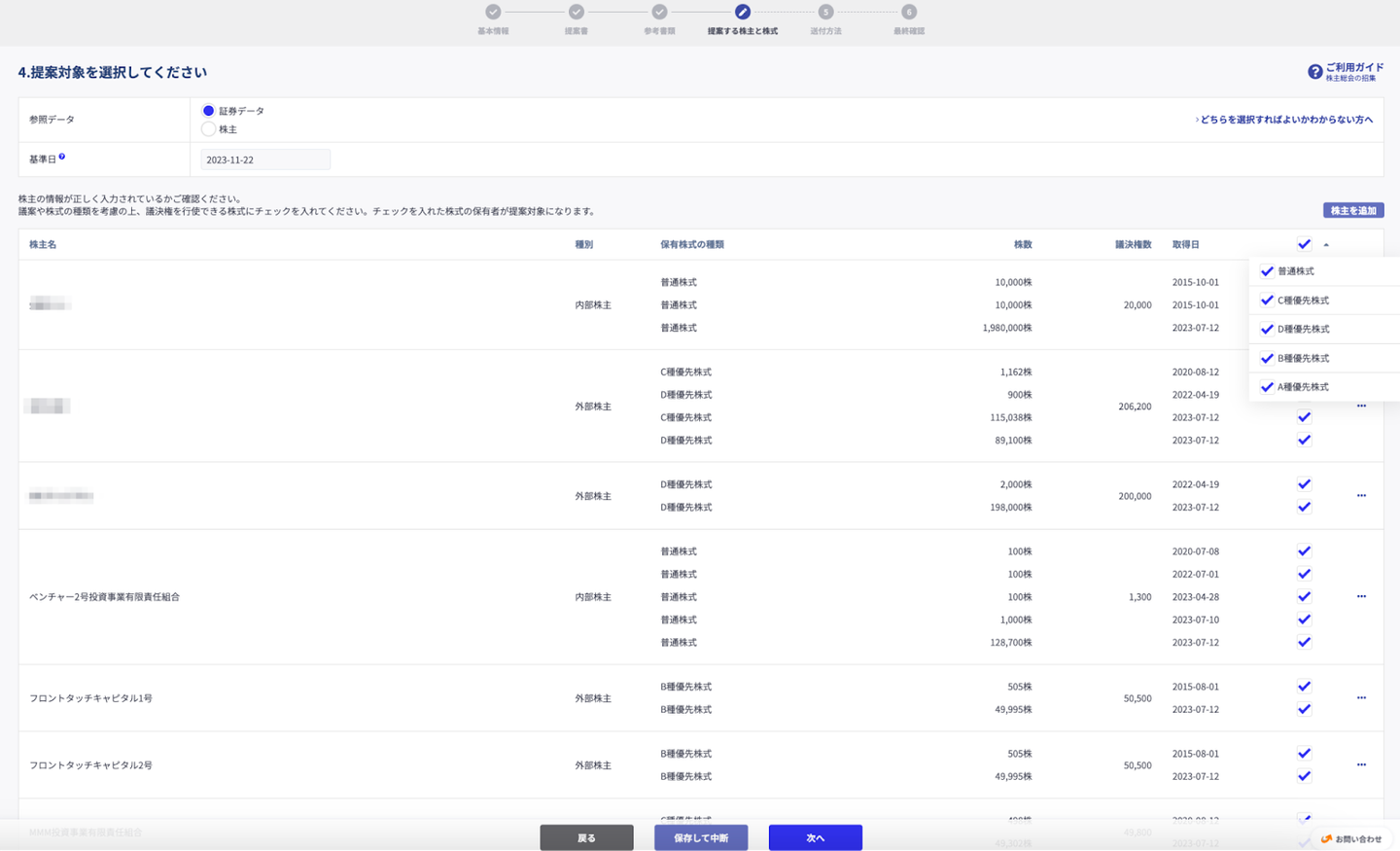The width and height of the screenshot is (1400, 851).
Task: Uncheck フロントタッチキャピタル1号's 49,995株 row
Action: (1304, 710)
